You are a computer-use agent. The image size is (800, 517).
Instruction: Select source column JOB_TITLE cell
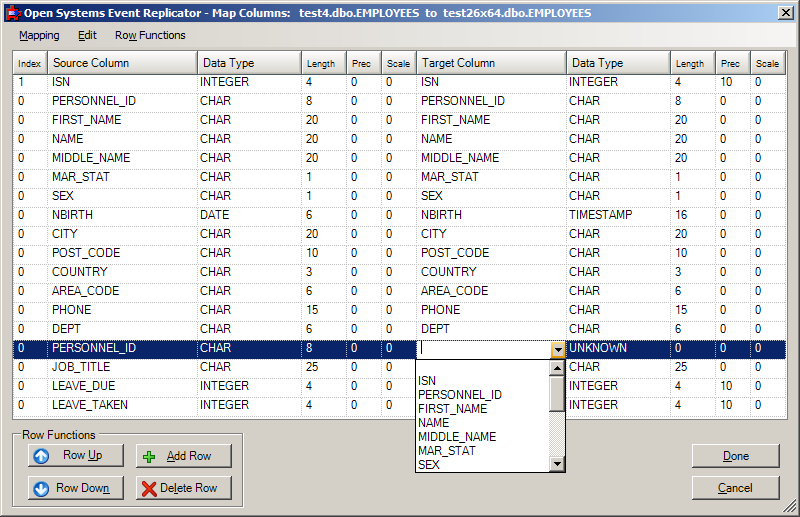pyautogui.click(x=122, y=367)
